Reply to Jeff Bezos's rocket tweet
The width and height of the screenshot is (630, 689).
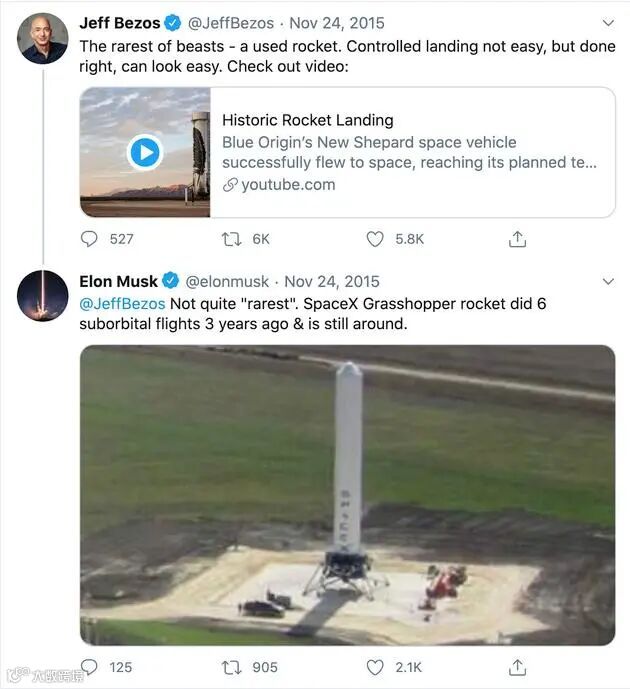coord(90,239)
